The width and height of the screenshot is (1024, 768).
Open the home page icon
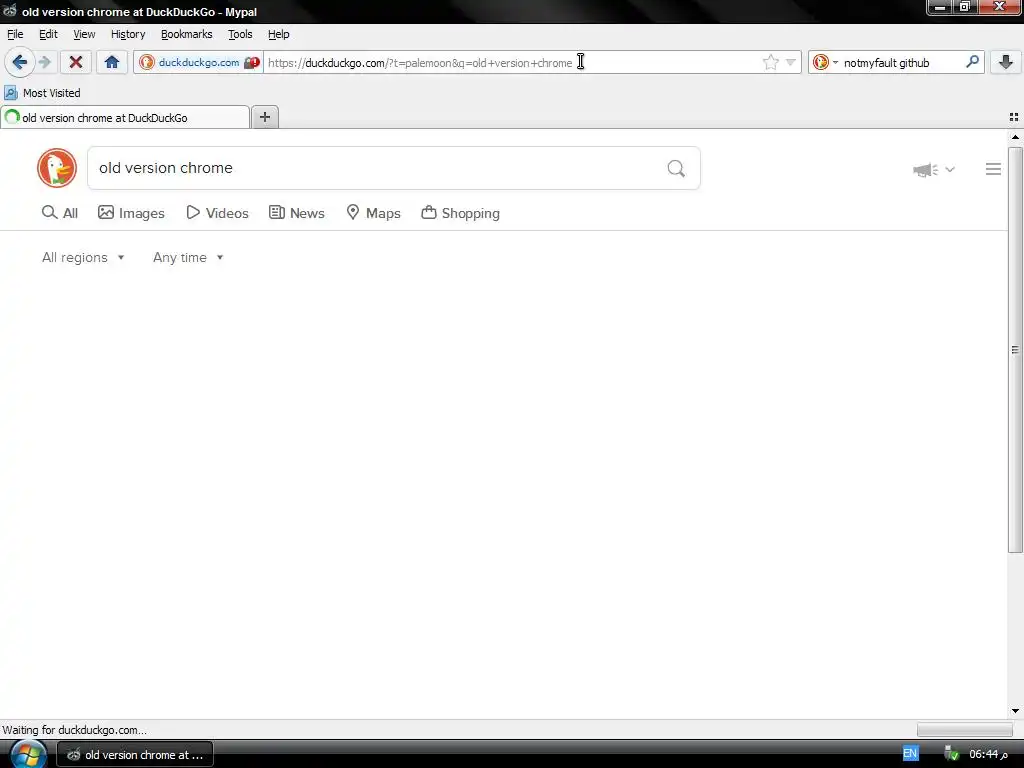[112, 62]
